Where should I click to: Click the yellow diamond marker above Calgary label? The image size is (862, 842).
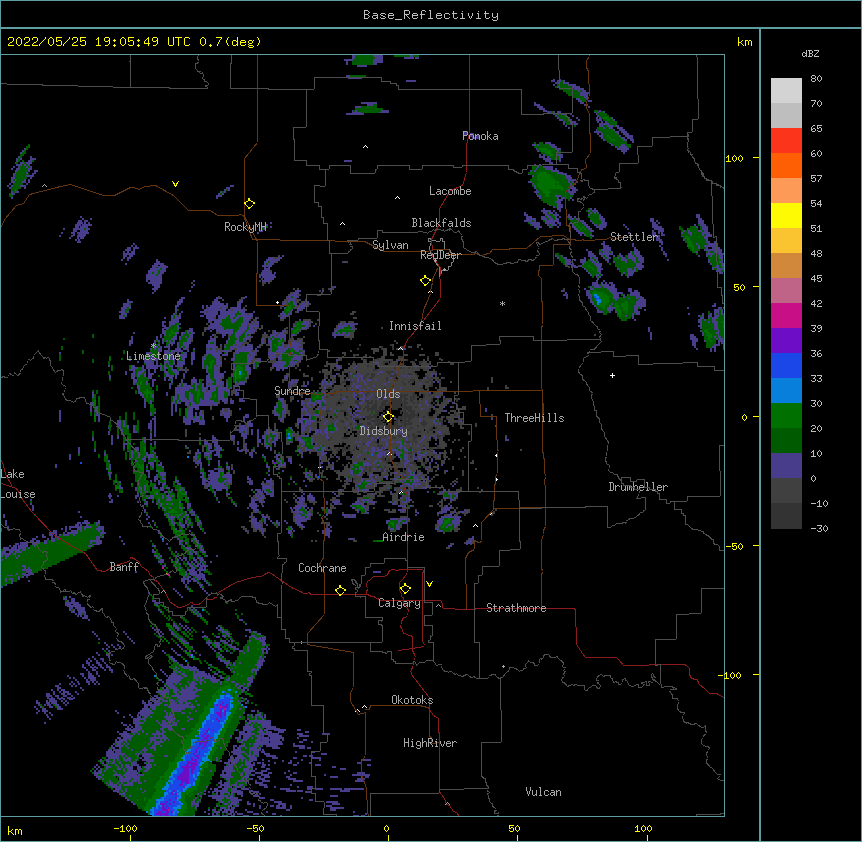pos(405,589)
